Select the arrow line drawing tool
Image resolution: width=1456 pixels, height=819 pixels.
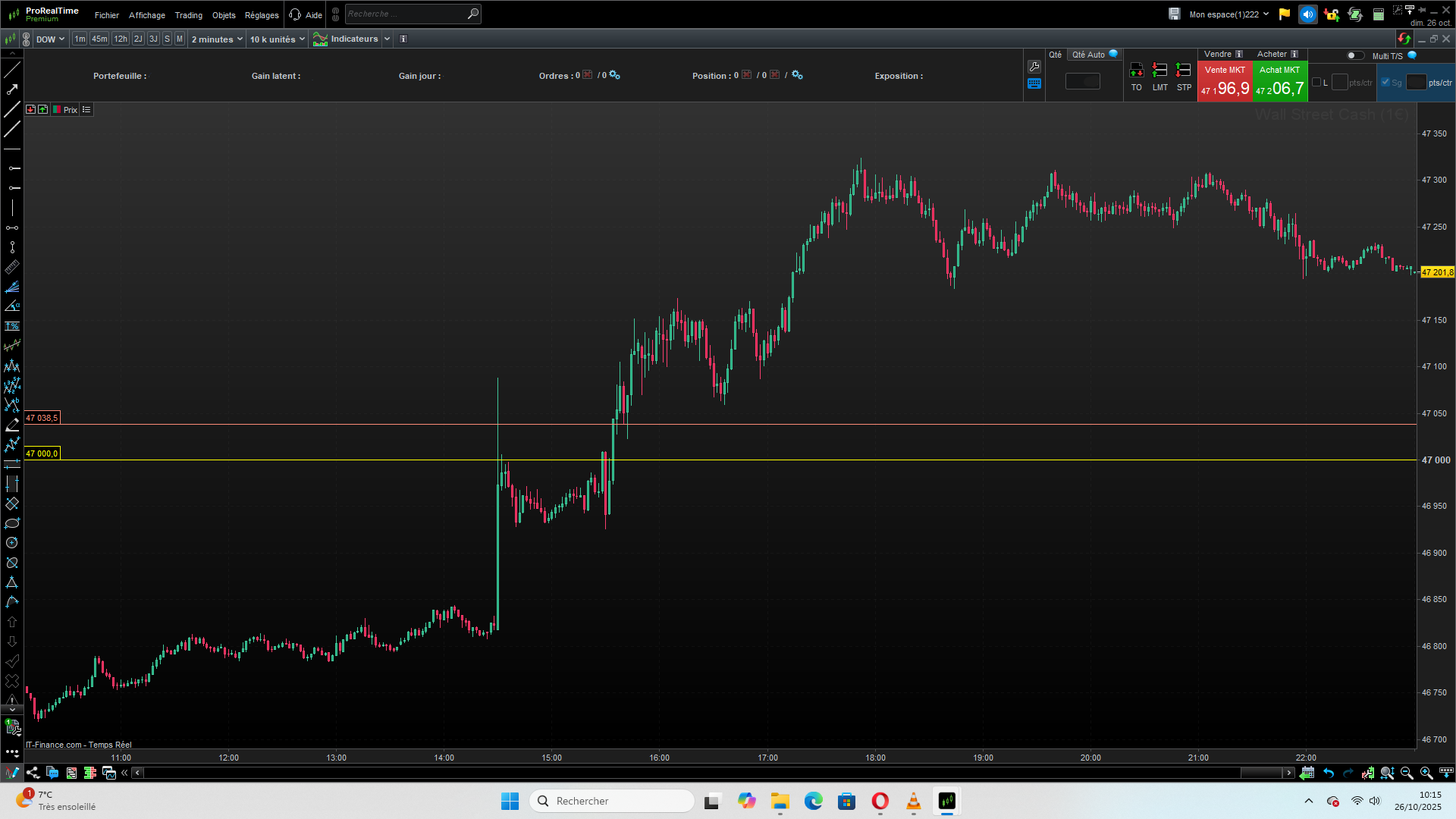click(x=12, y=89)
